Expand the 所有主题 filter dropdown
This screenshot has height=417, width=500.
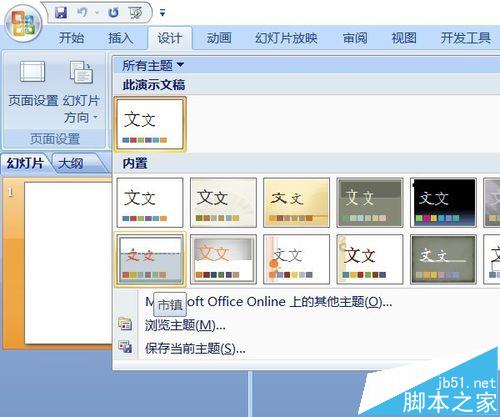click(x=153, y=65)
